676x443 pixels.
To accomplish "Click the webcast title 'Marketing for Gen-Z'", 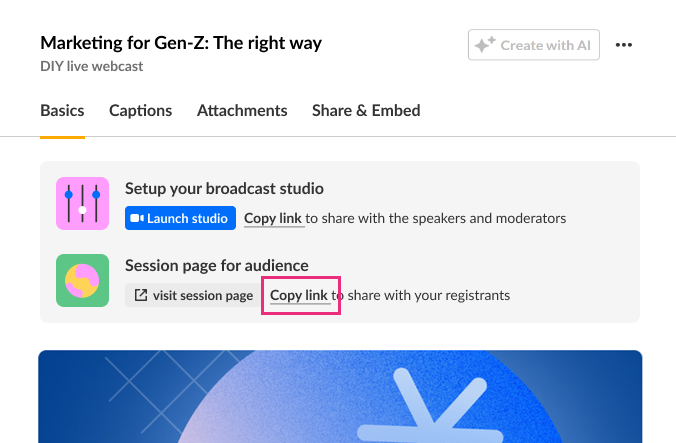I will click(180, 43).
